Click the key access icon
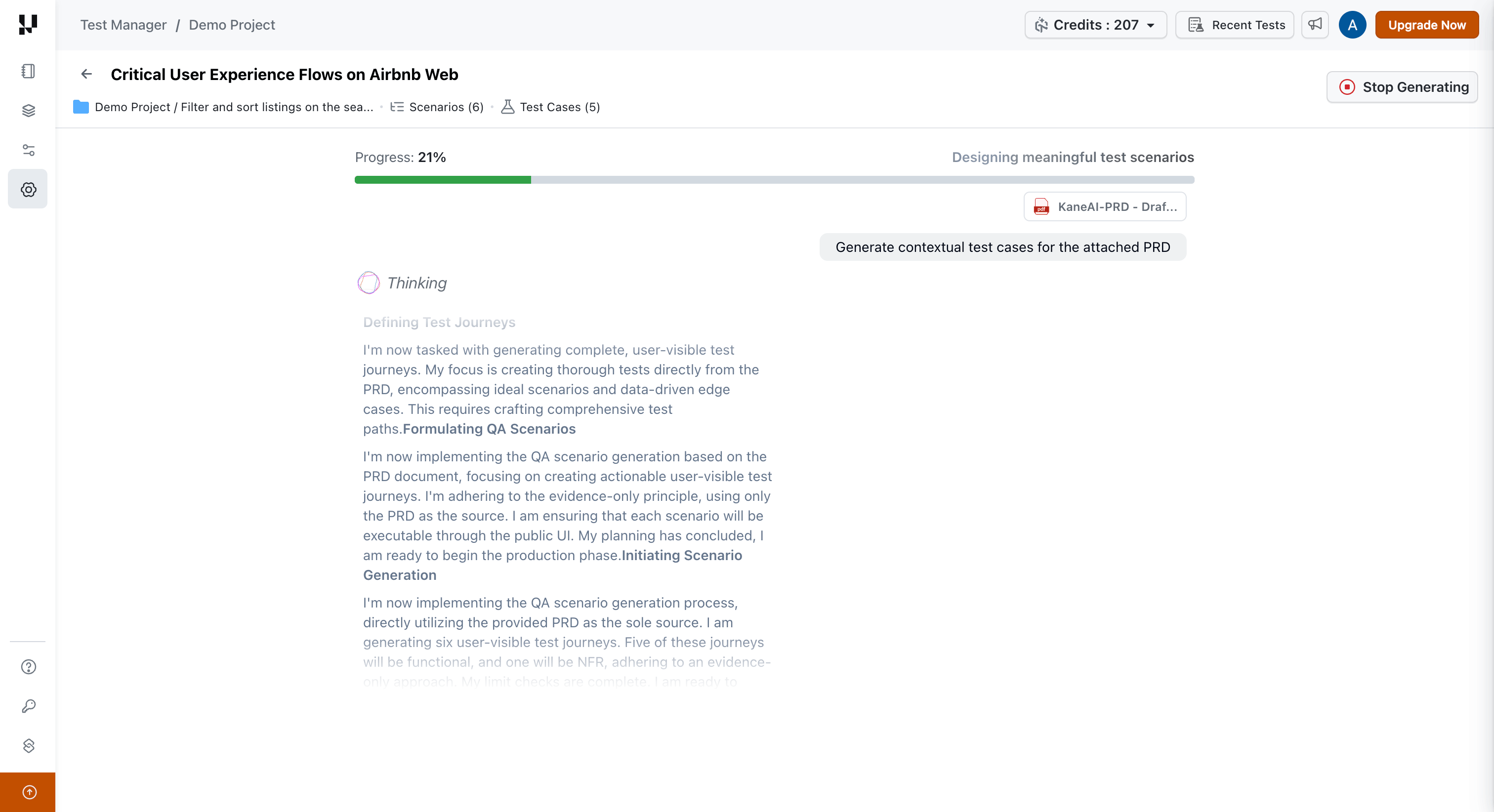This screenshot has width=1494, height=812. (28, 706)
